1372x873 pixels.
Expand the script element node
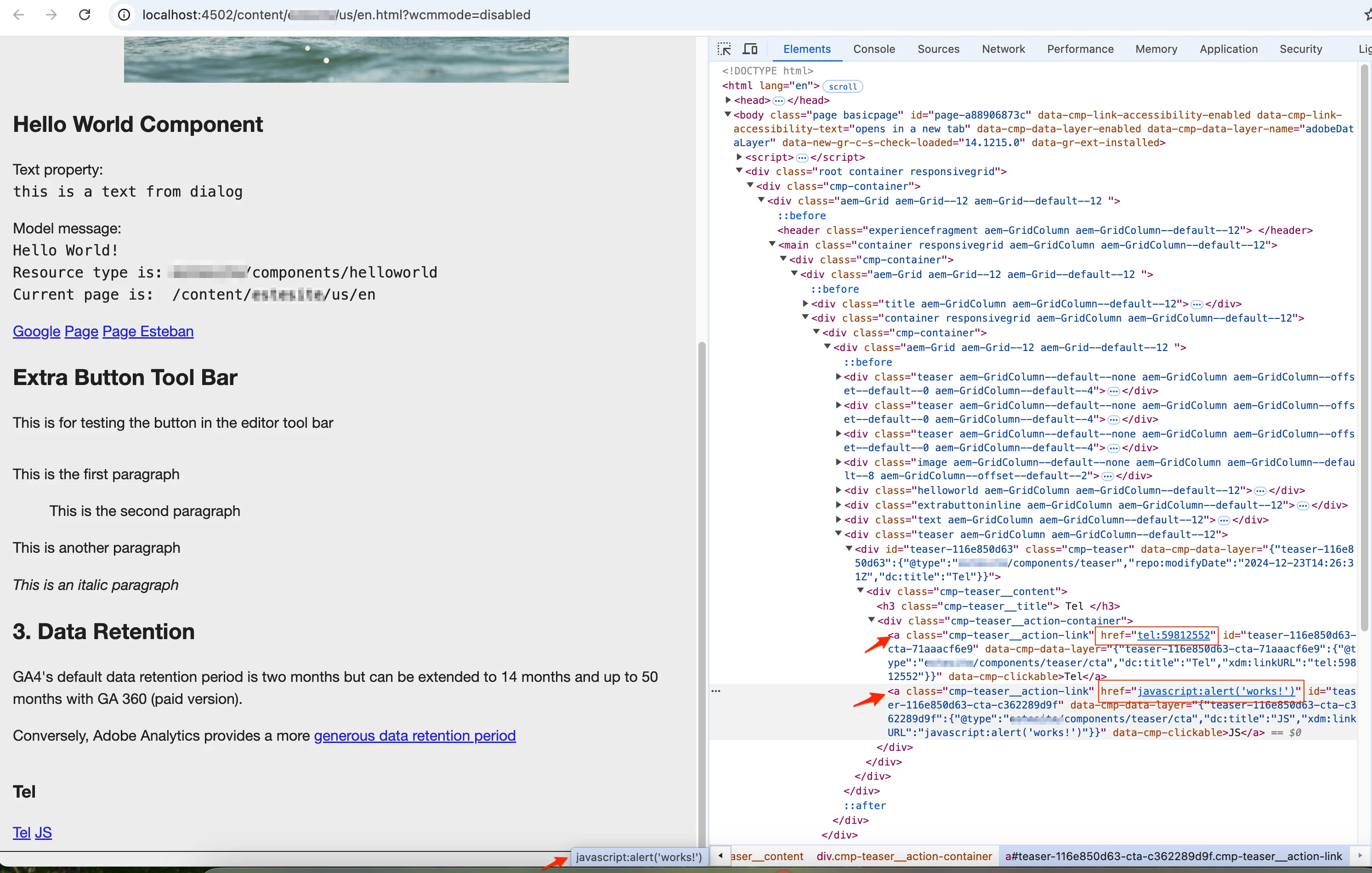739,157
